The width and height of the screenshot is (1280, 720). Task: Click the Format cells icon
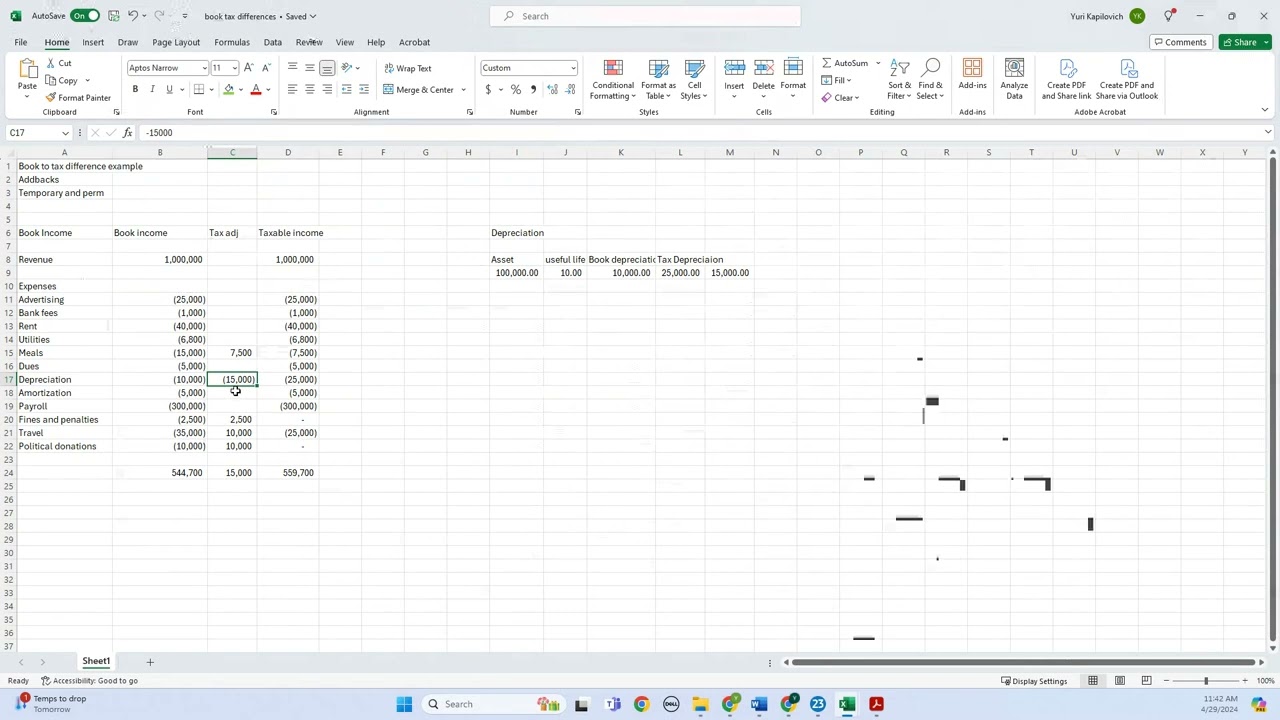pos(793,68)
